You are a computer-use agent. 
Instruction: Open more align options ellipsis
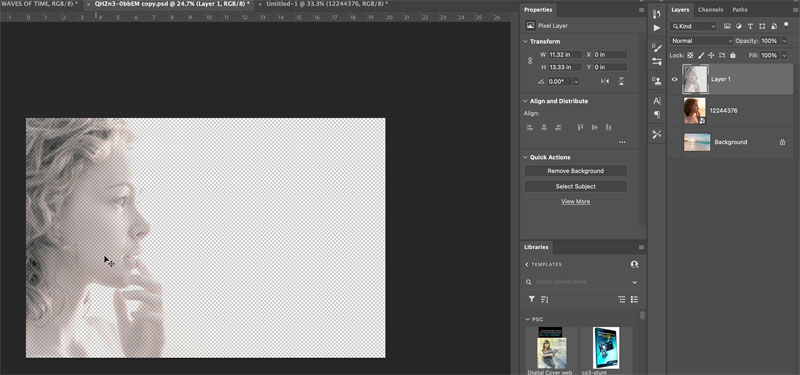(622, 142)
